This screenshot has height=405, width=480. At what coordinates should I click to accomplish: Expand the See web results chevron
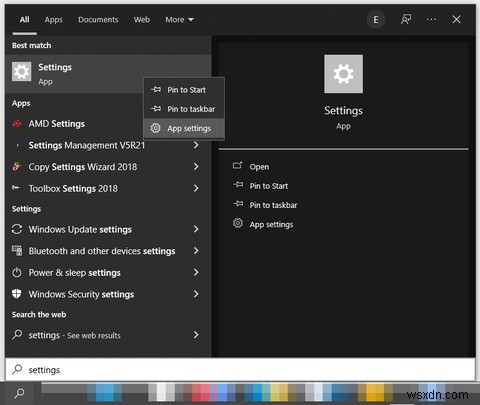pos(196,335)
